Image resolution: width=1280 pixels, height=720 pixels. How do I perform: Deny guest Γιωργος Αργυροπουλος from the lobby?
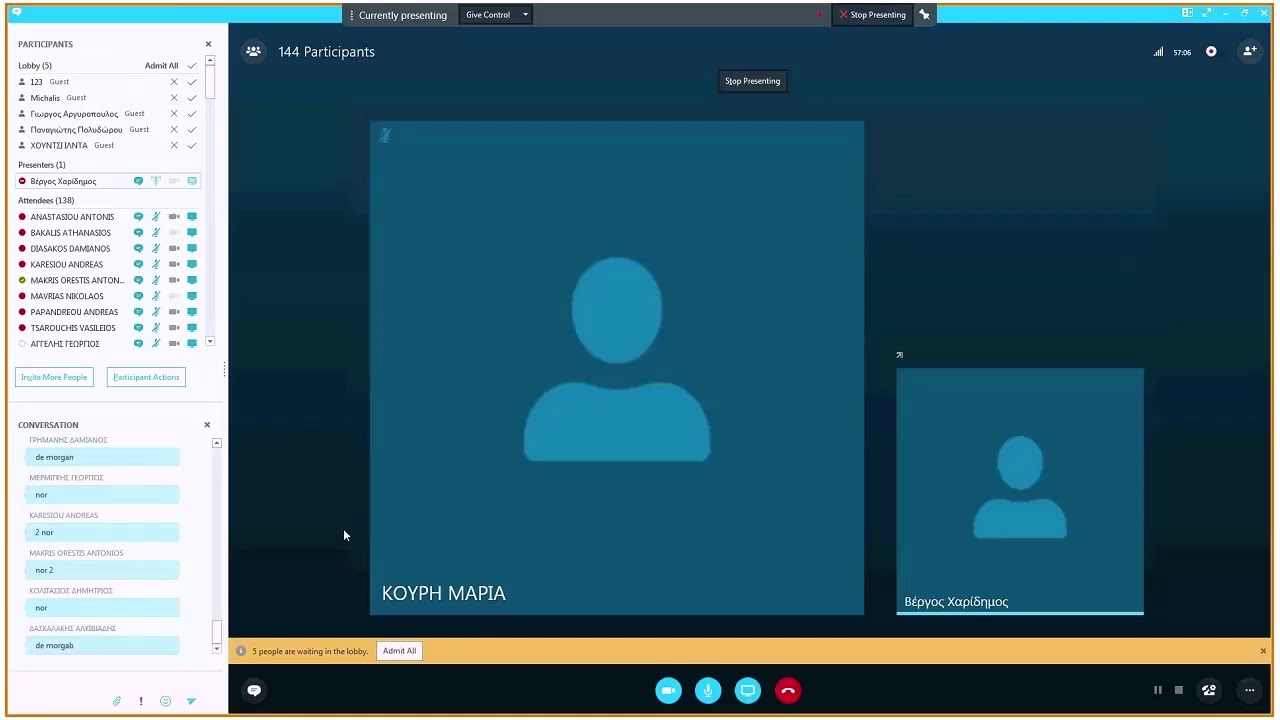coord(174,114)
